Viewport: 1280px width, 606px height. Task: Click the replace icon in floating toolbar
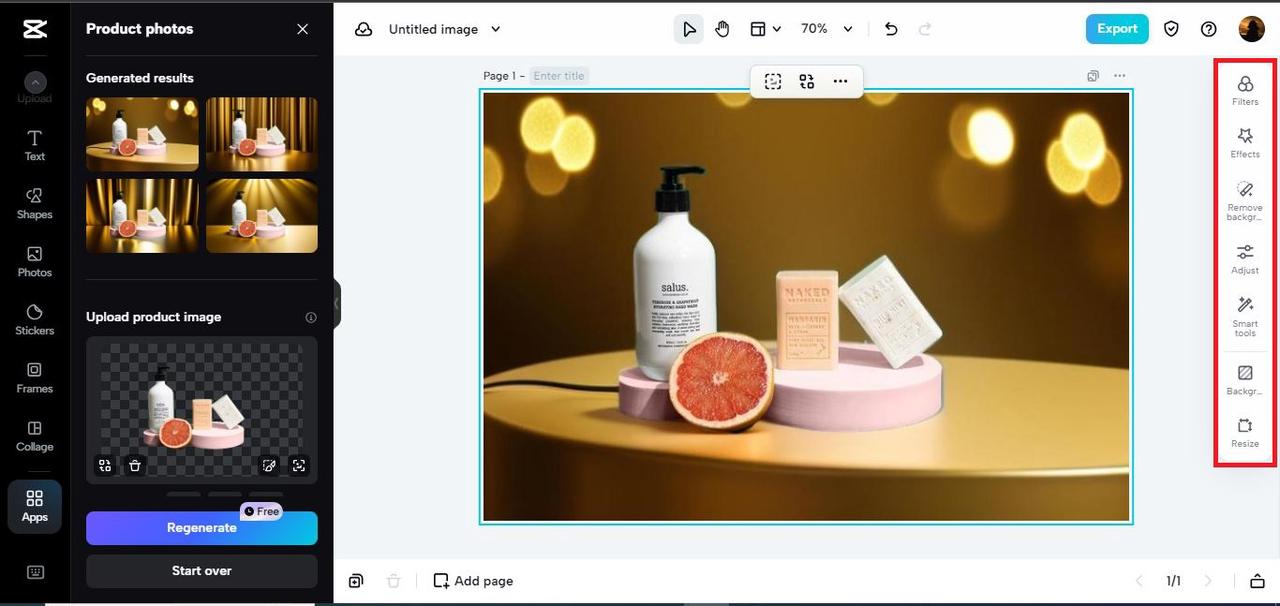(807, 82)
